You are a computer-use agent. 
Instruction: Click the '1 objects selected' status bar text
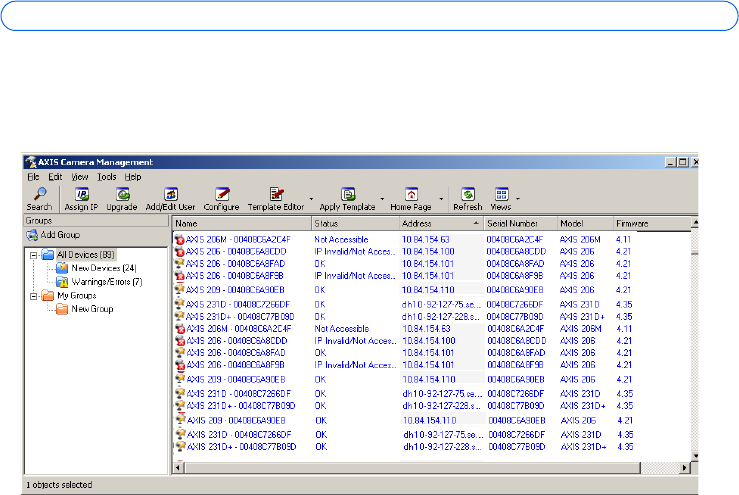(59, 485)
